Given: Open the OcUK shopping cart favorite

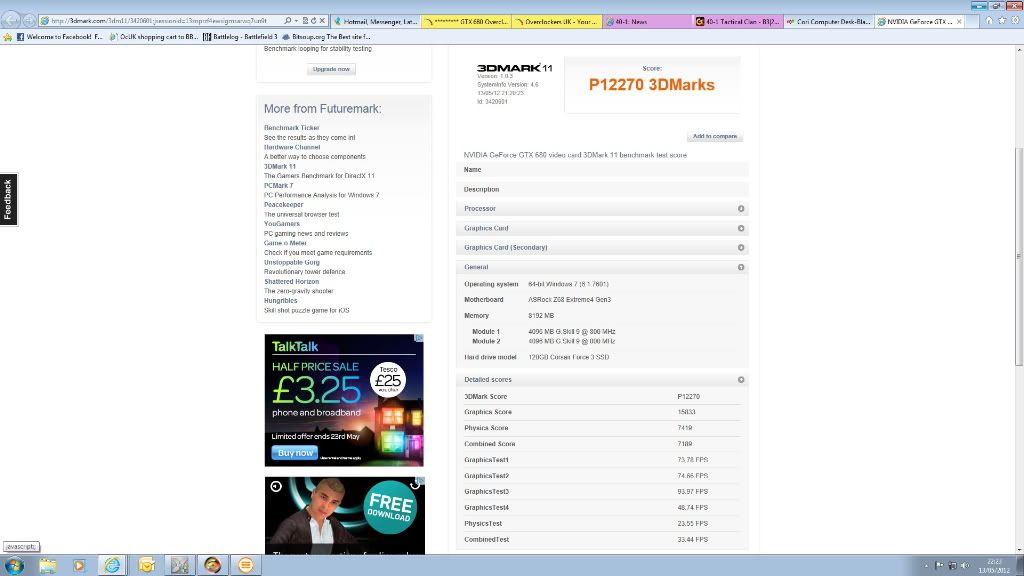Looking at the screenshot, I should click(153, 37).
